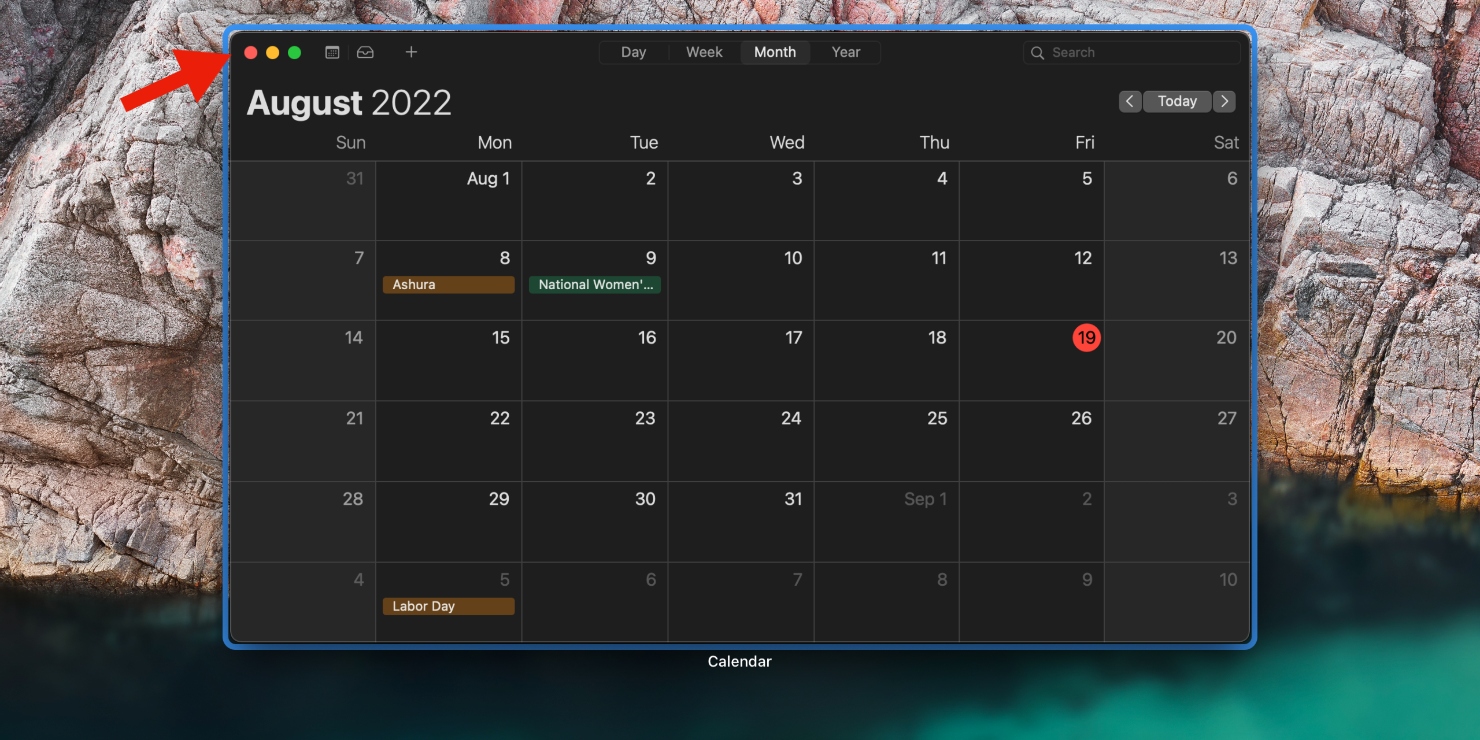Open the invitations inbox icon

[366, 52]
